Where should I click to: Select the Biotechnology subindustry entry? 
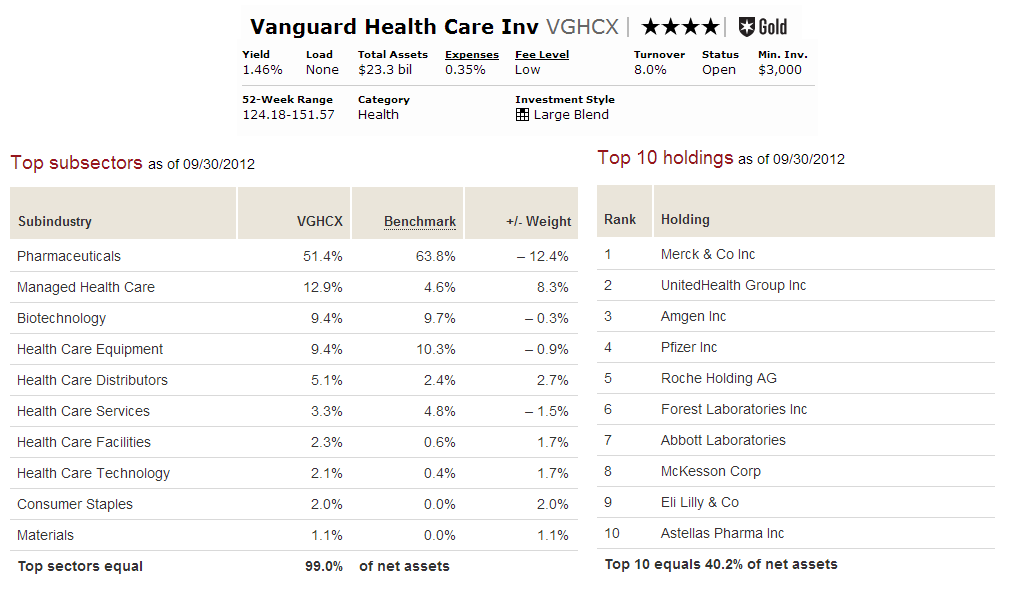pyautogui.click(x=61, y=318)
